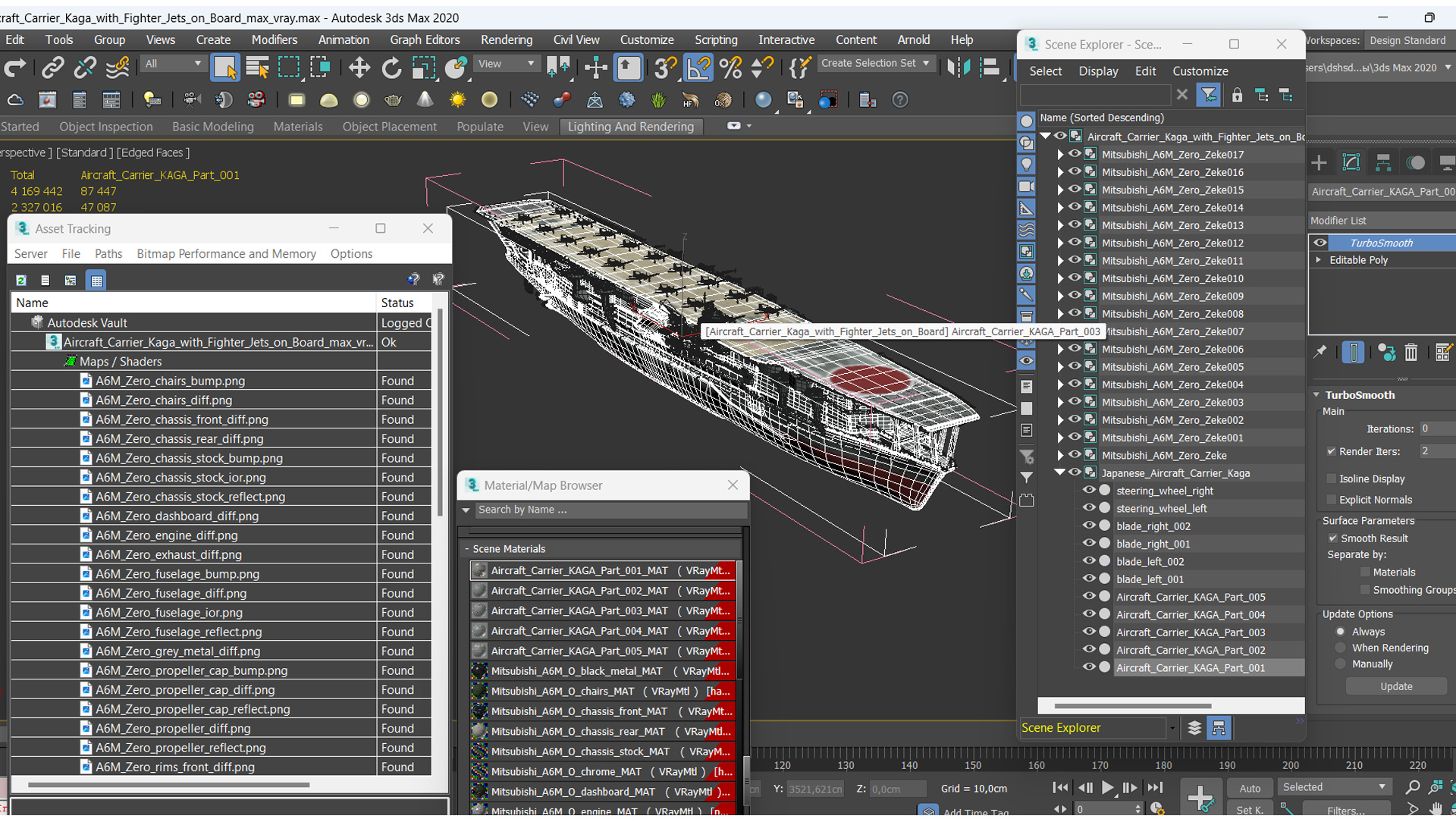The height and width of the screenshot is (819, 1456).
Task: Click the Auto key button
Action: pos(1249,789)
